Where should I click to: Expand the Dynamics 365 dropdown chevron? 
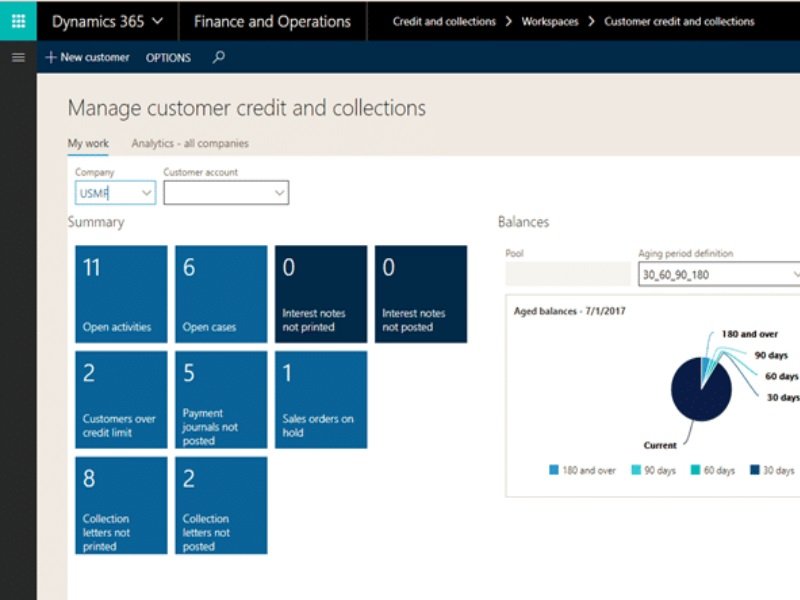click(x=158, y=21)
